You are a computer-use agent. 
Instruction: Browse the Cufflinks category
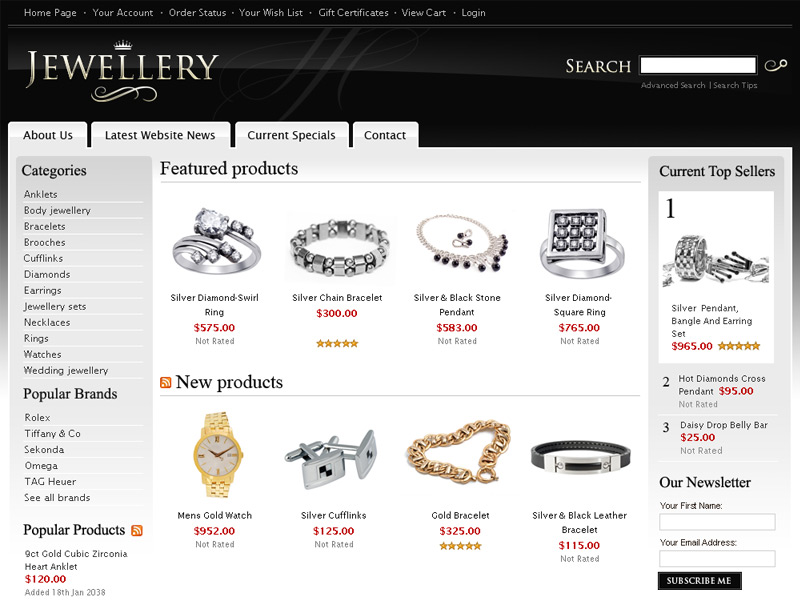coord(43,258)
